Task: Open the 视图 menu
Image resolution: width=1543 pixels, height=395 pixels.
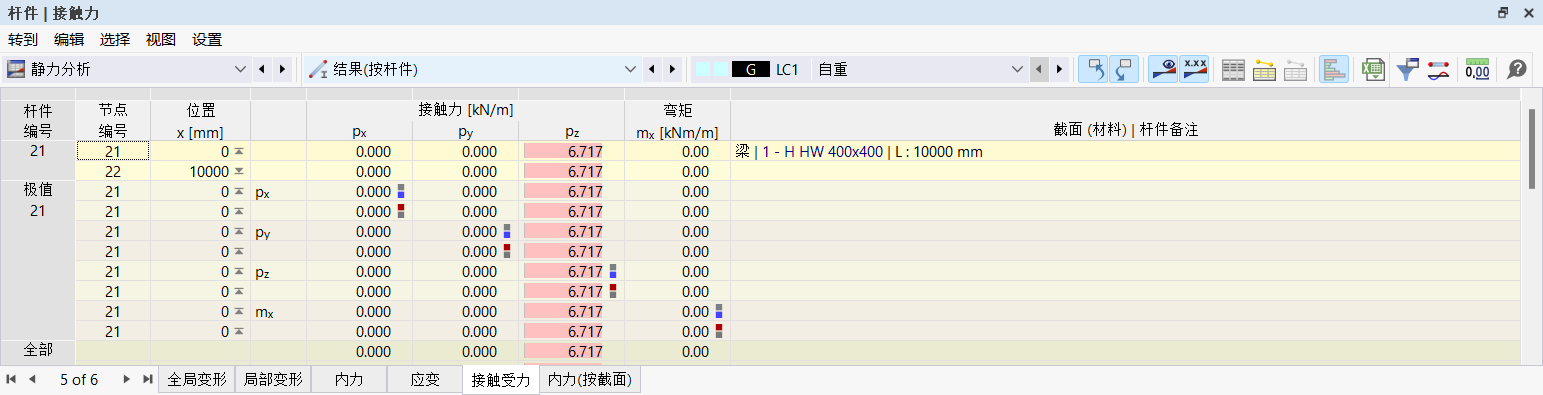Action: click(161, 40)
